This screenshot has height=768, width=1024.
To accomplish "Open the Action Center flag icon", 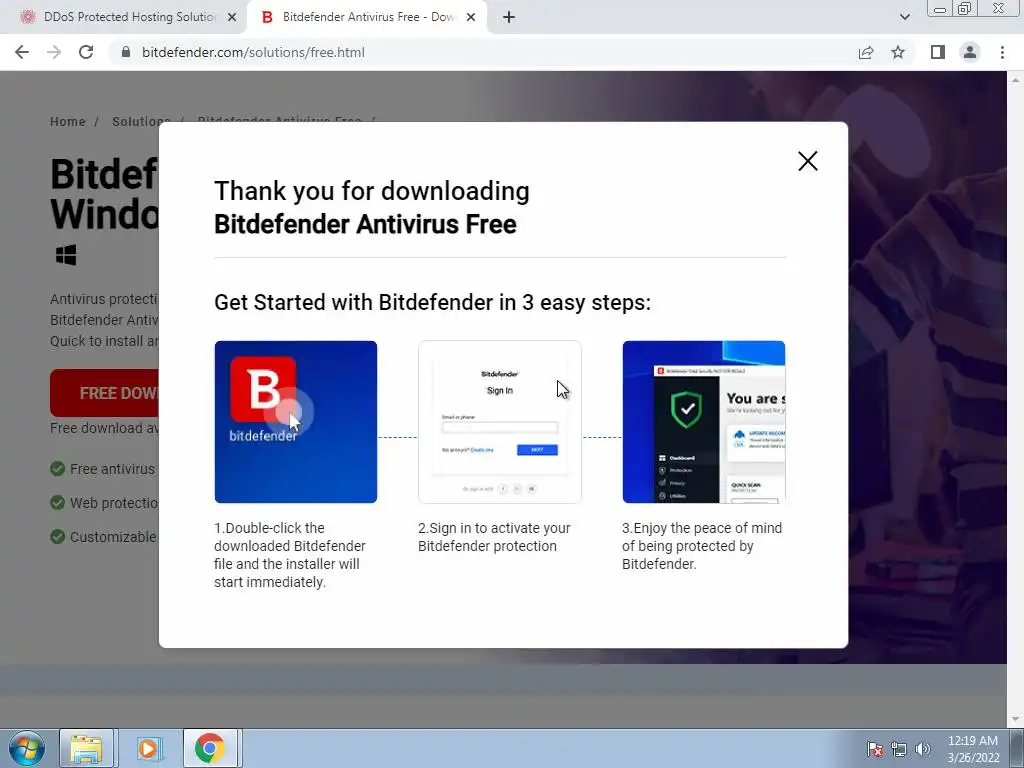I will click(874, 749).
